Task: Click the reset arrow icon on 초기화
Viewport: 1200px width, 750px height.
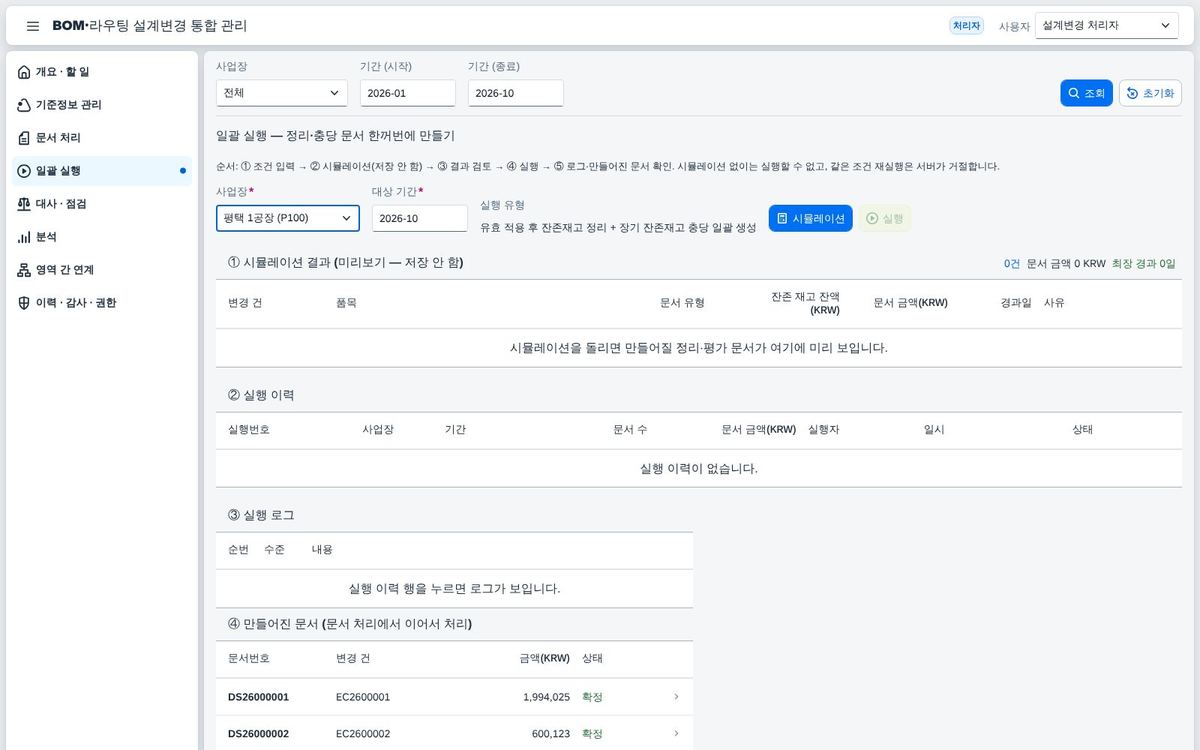Action: (1132, 93)
